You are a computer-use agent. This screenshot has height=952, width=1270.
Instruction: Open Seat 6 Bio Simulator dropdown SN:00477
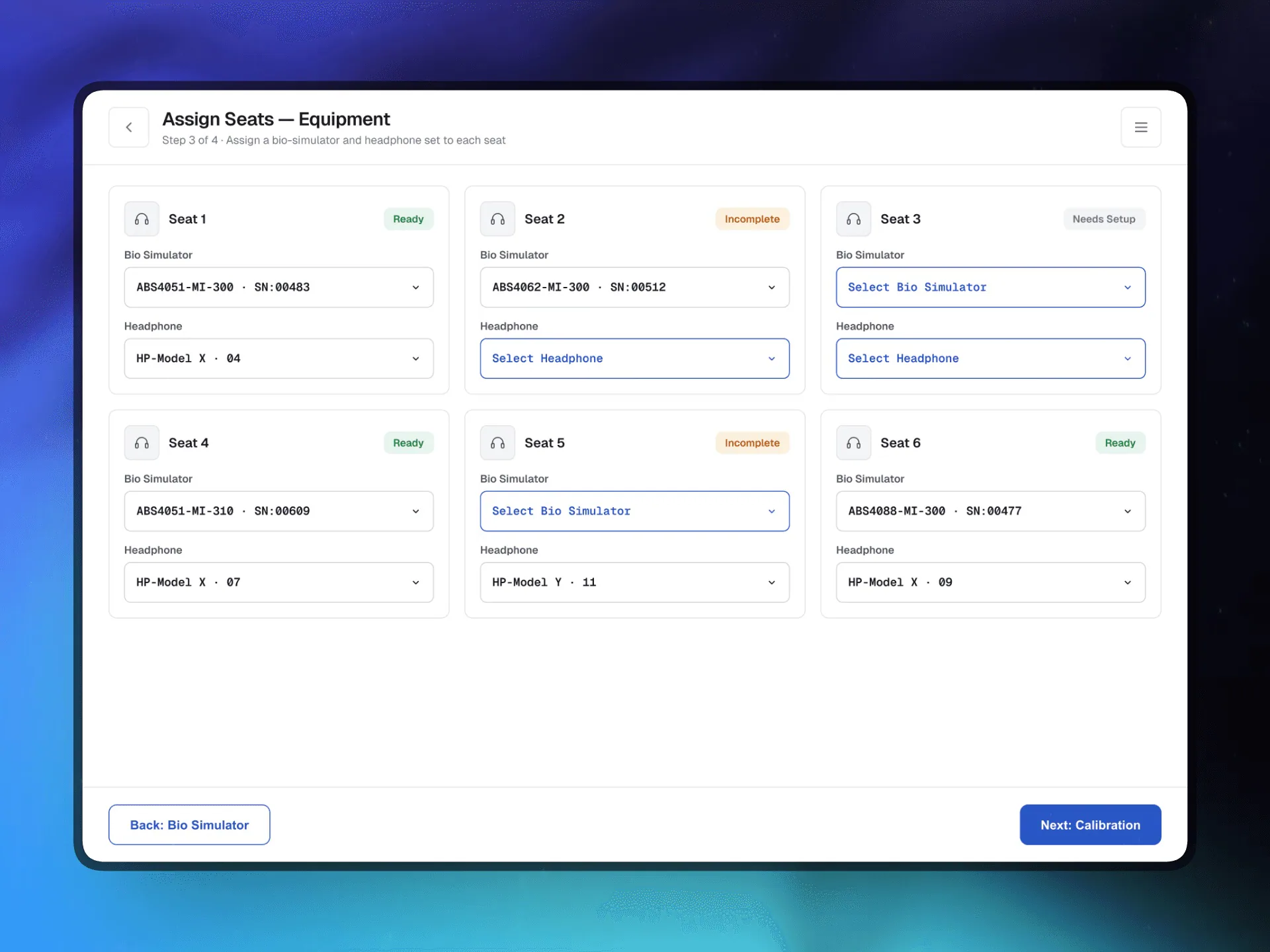click(x=990, y=511)
